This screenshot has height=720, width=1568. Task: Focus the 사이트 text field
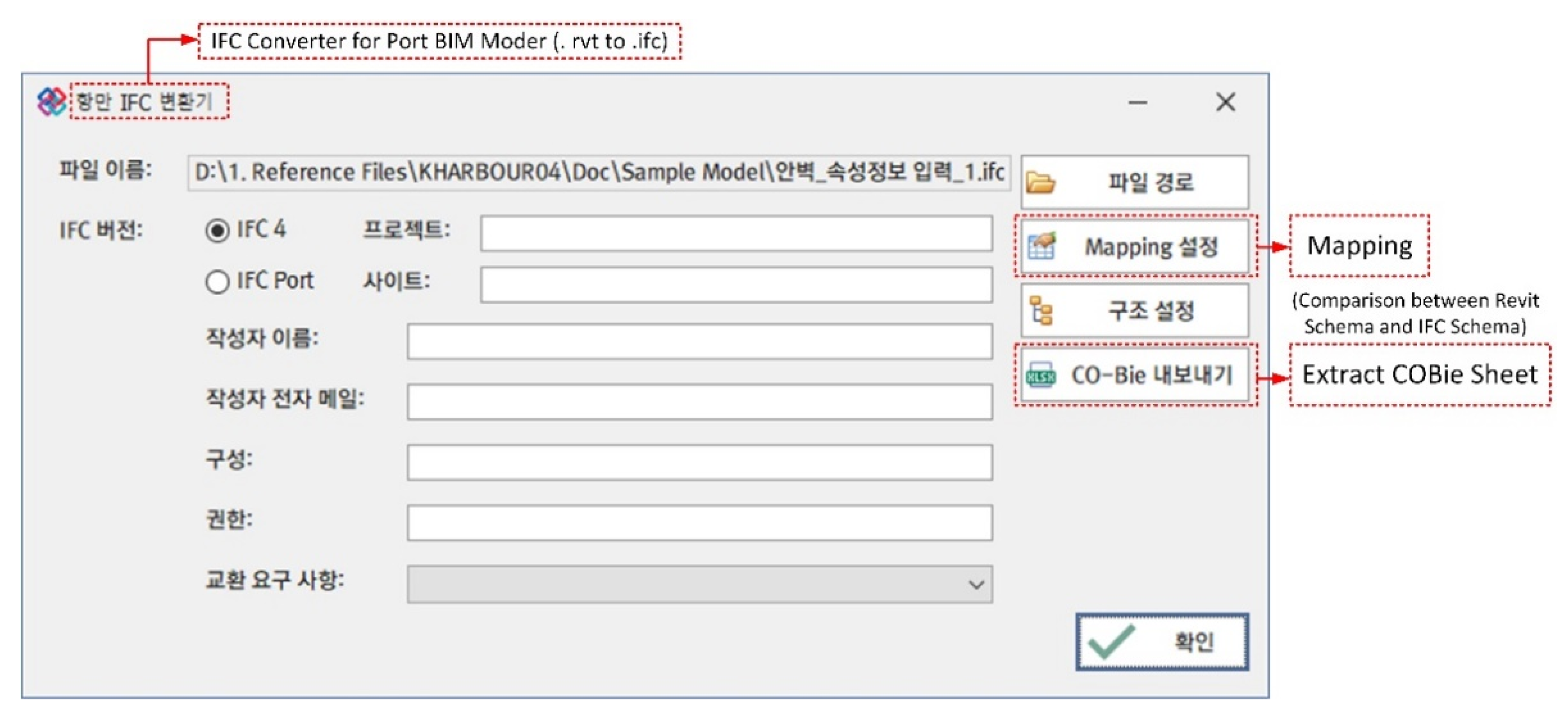click(736, 284)
